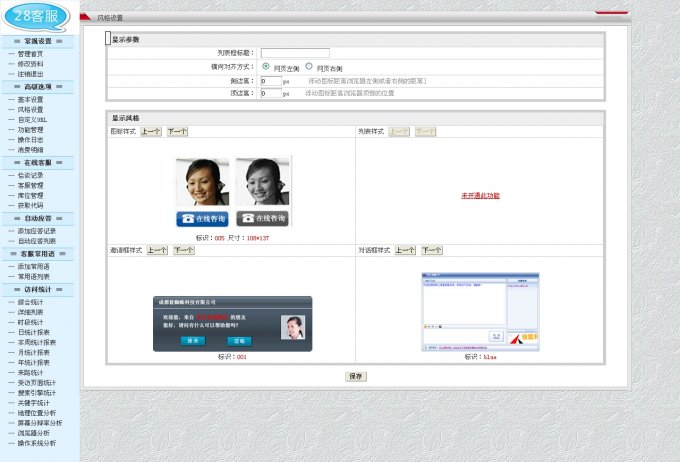The image size is (680, 462).
Task: Select the 网页右侧 alignment radio button
Action: click(309, 66)
